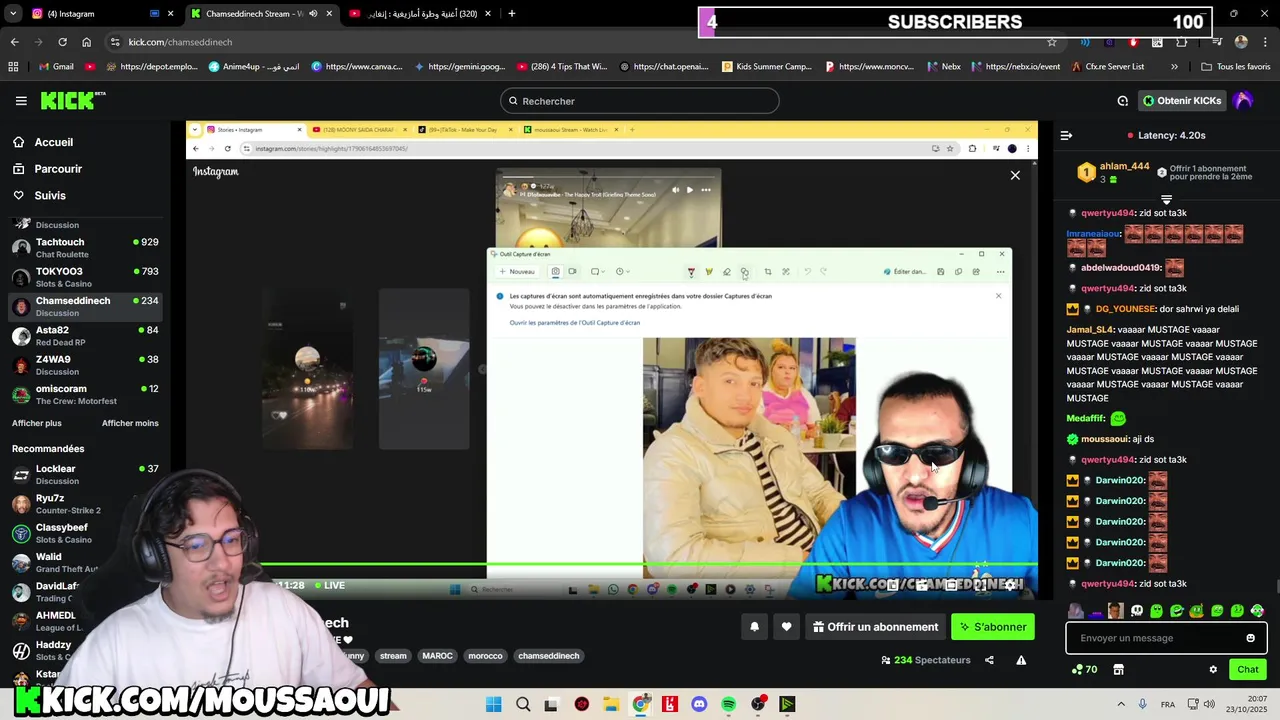Open the Tachtouch channel
This screenshot has width=1280, height=720.
tap(85, 248)
